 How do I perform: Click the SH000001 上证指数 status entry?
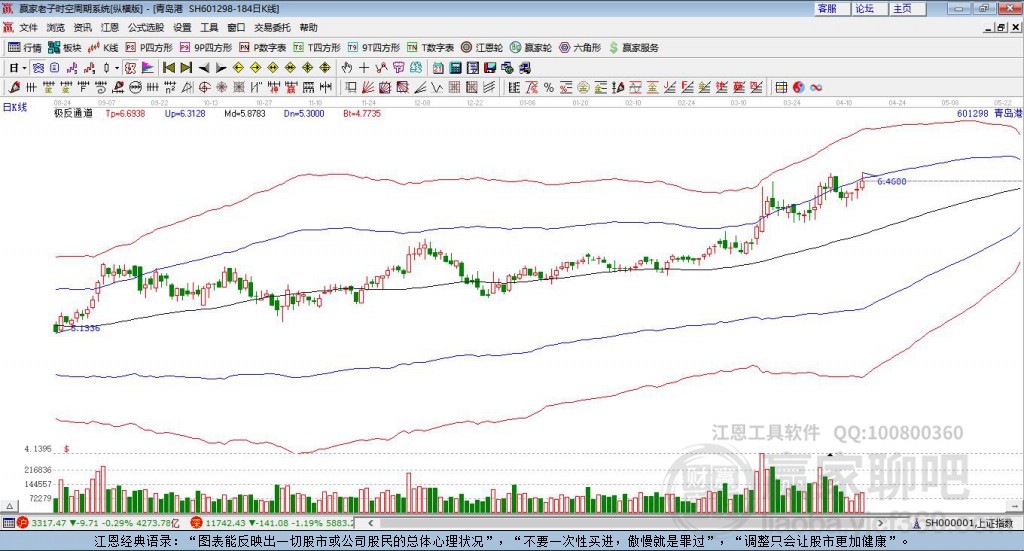969,523
